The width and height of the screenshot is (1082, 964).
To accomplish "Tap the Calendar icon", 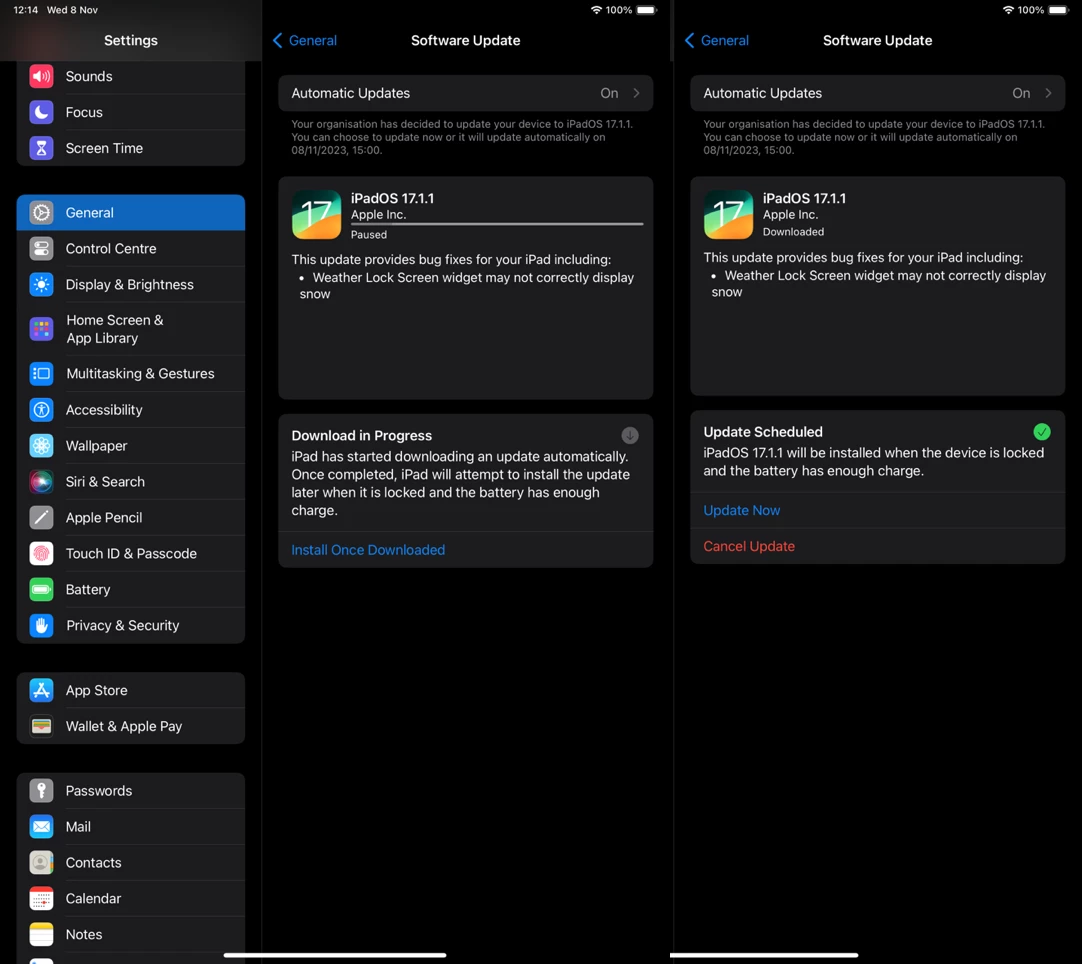I will coord(41,898).
